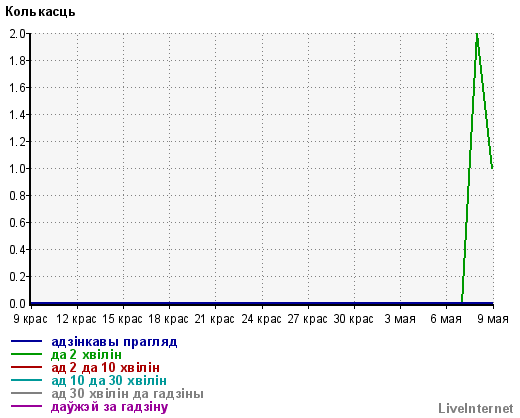Screen dimensions: 520x418
Task: Click the '6 мая' date axis label
Action: (446, 319)
